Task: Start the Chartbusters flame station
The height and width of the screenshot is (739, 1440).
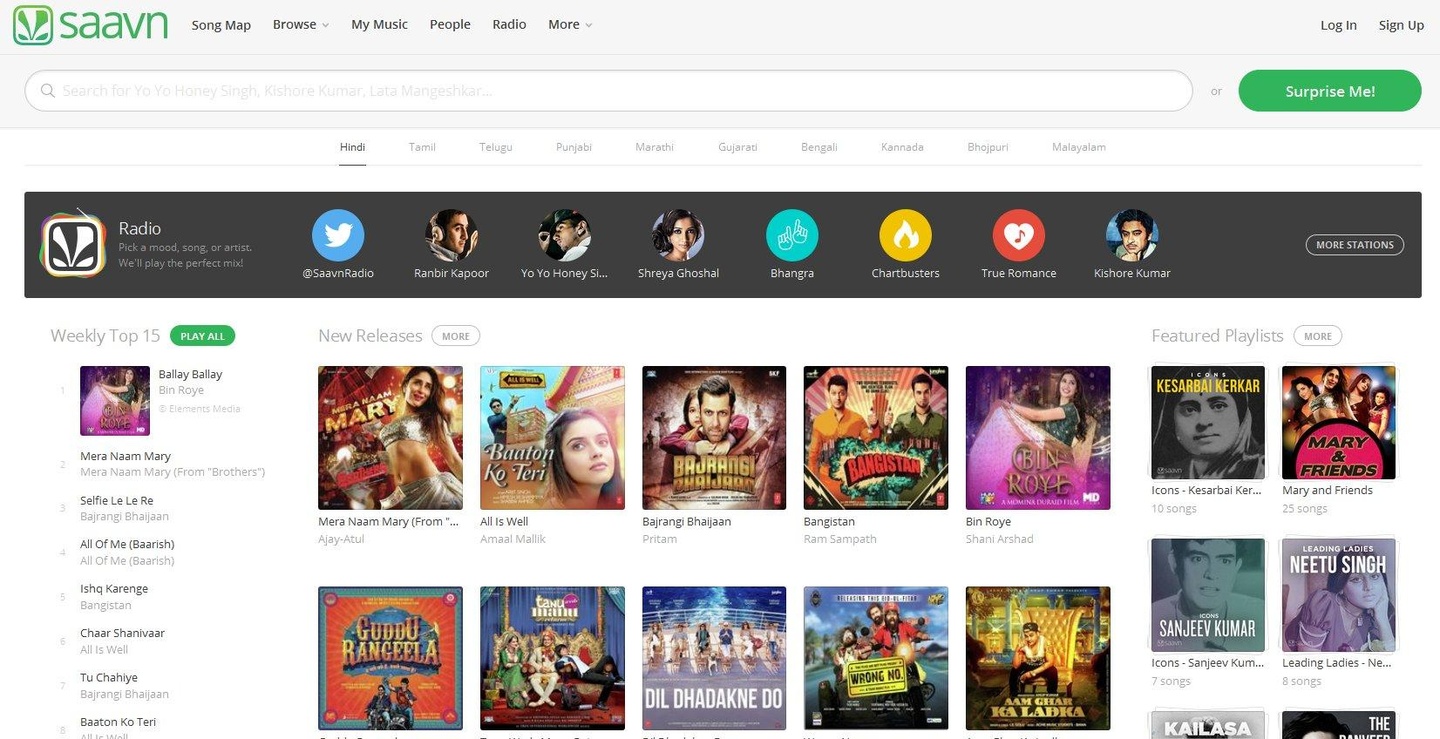Action: [905, 236]
